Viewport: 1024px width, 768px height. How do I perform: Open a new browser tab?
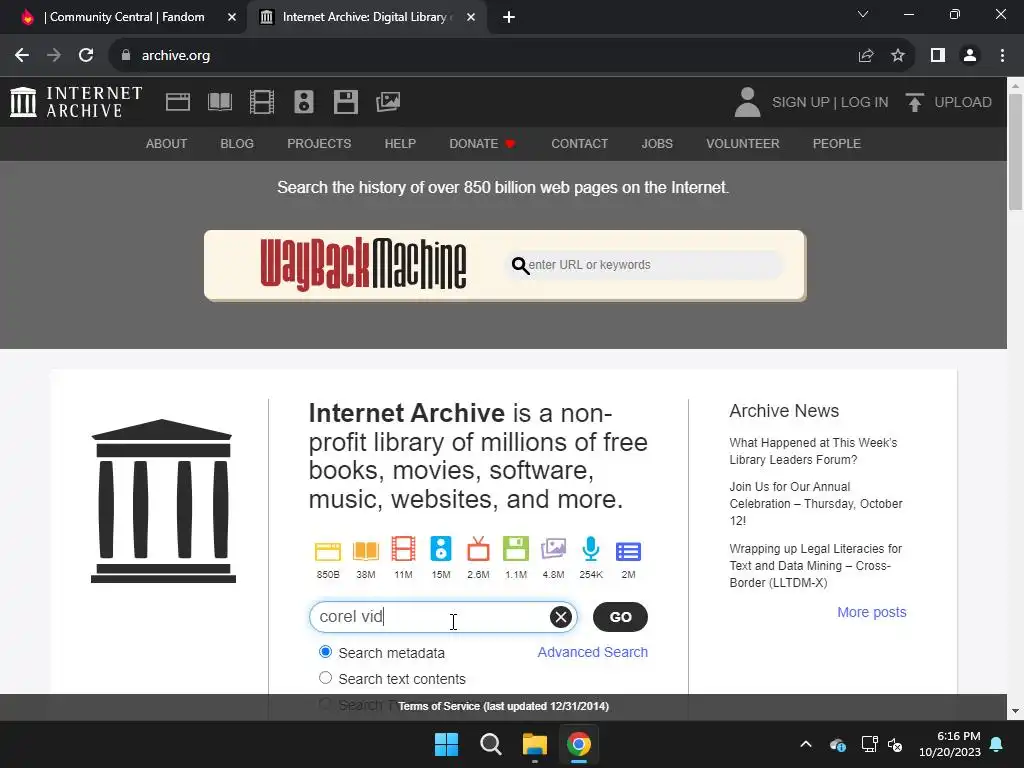point(509,17)
